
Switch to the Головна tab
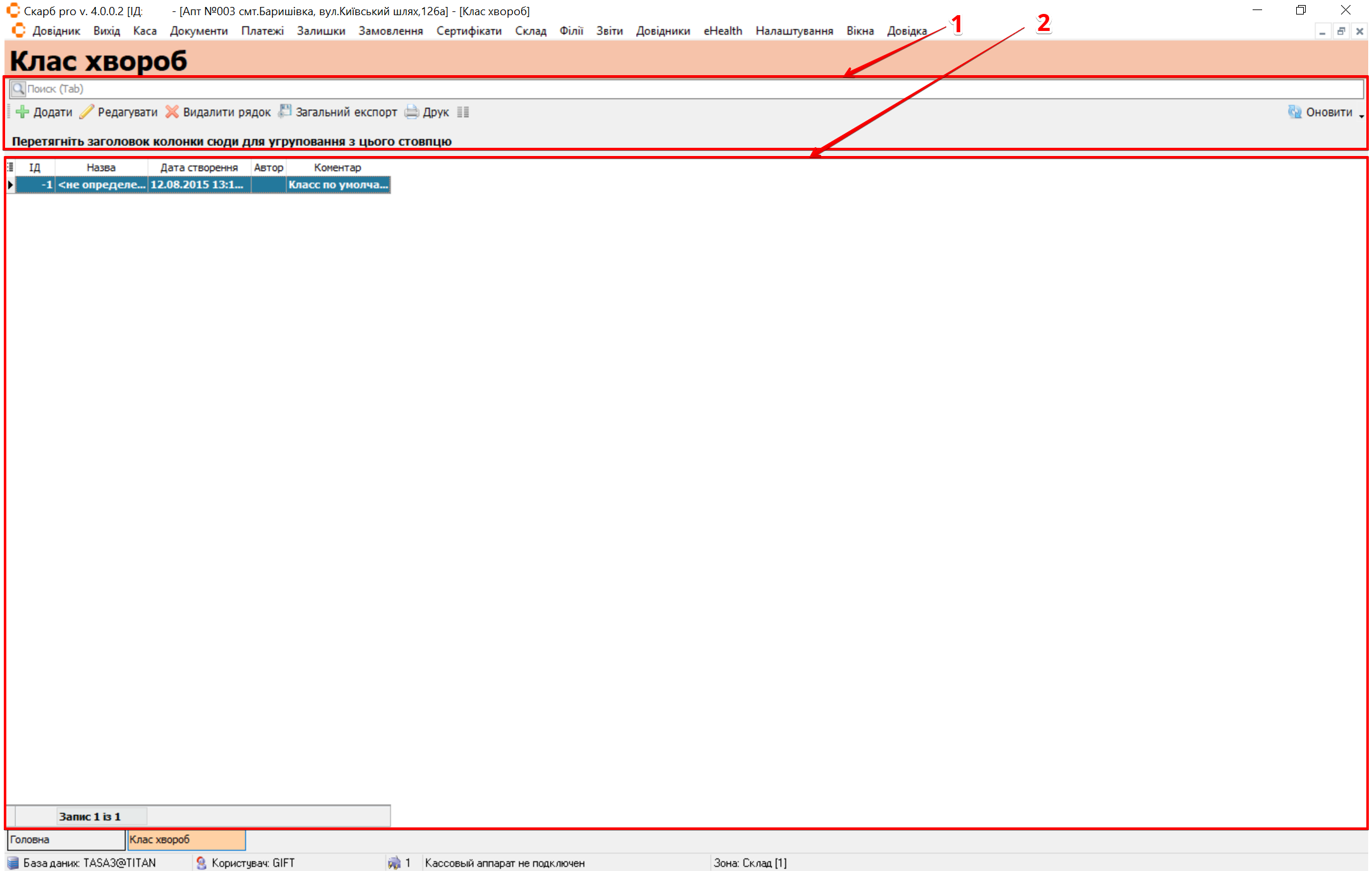click(x=66, y=839)
